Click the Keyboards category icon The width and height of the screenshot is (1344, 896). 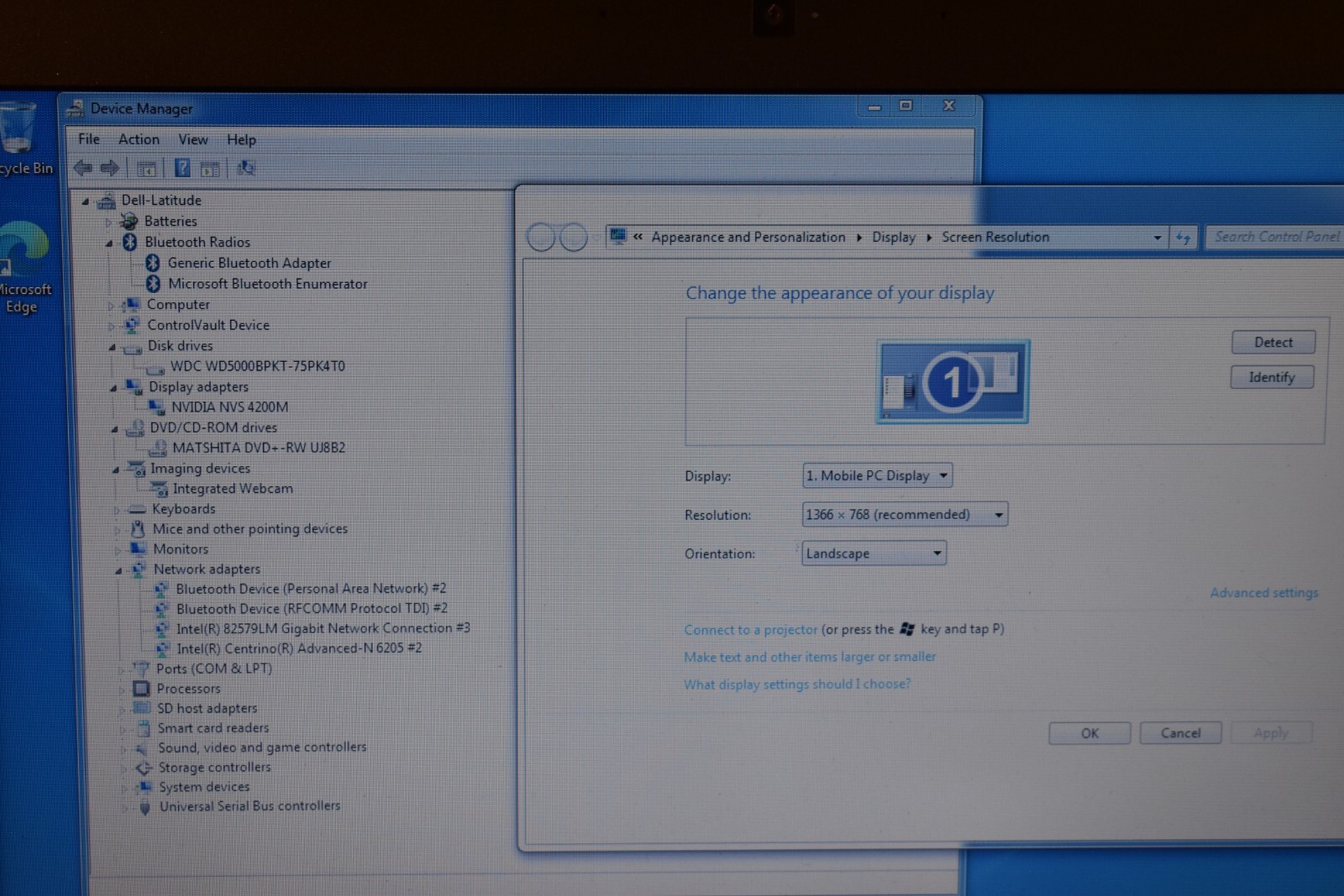click(x=136, y=509)
